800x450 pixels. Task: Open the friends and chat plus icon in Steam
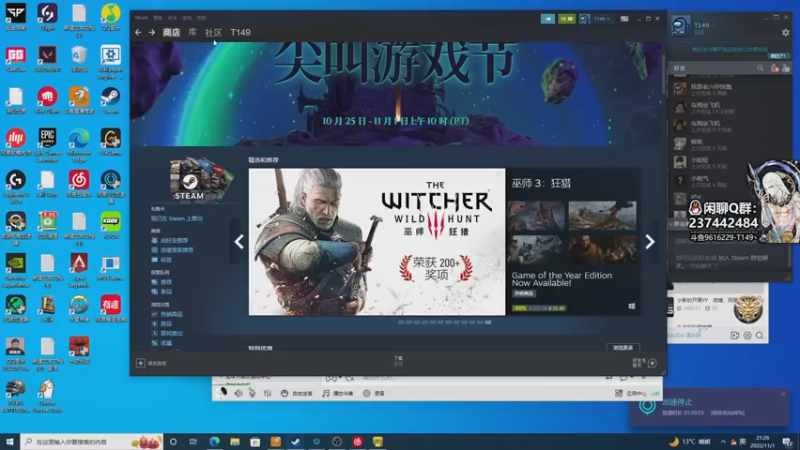652,363
